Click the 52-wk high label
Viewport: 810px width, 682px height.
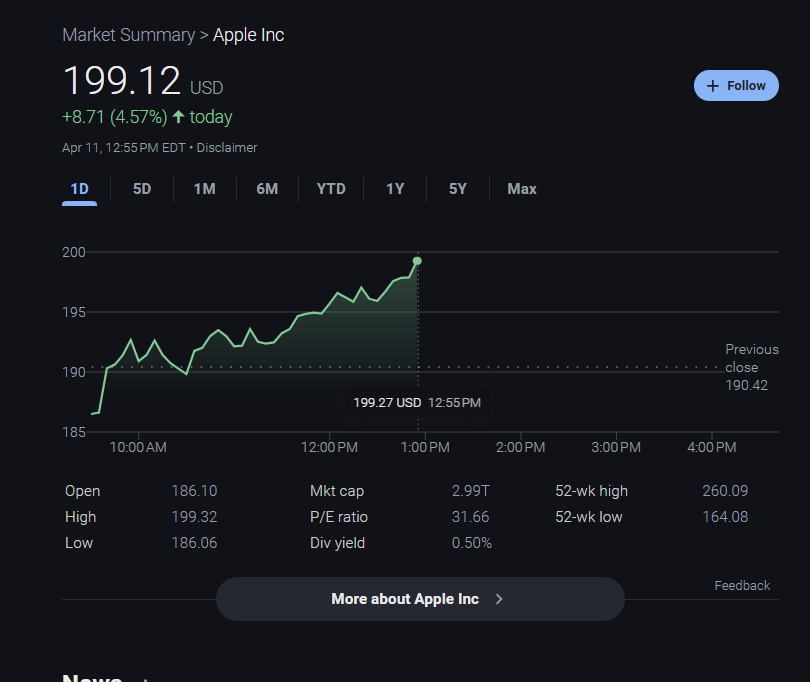[x=591, y=491]
